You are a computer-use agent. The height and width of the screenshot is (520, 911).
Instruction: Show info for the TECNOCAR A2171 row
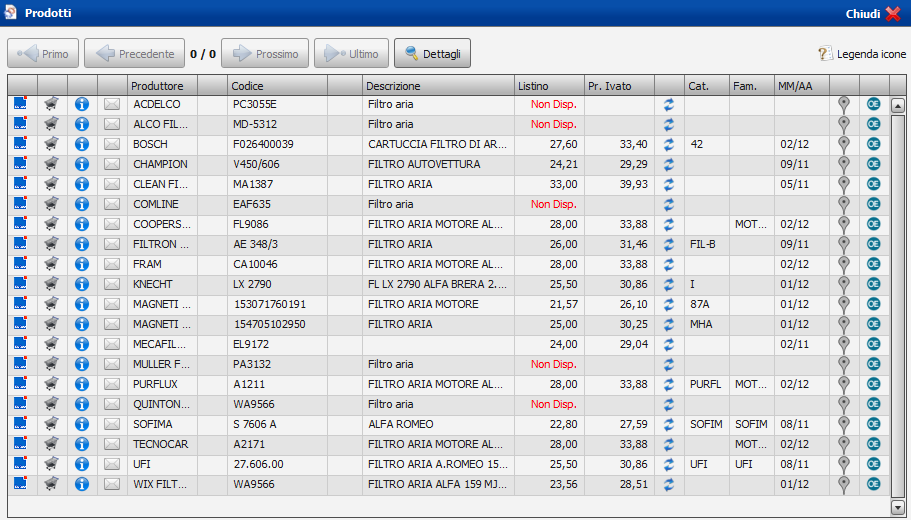82,444
